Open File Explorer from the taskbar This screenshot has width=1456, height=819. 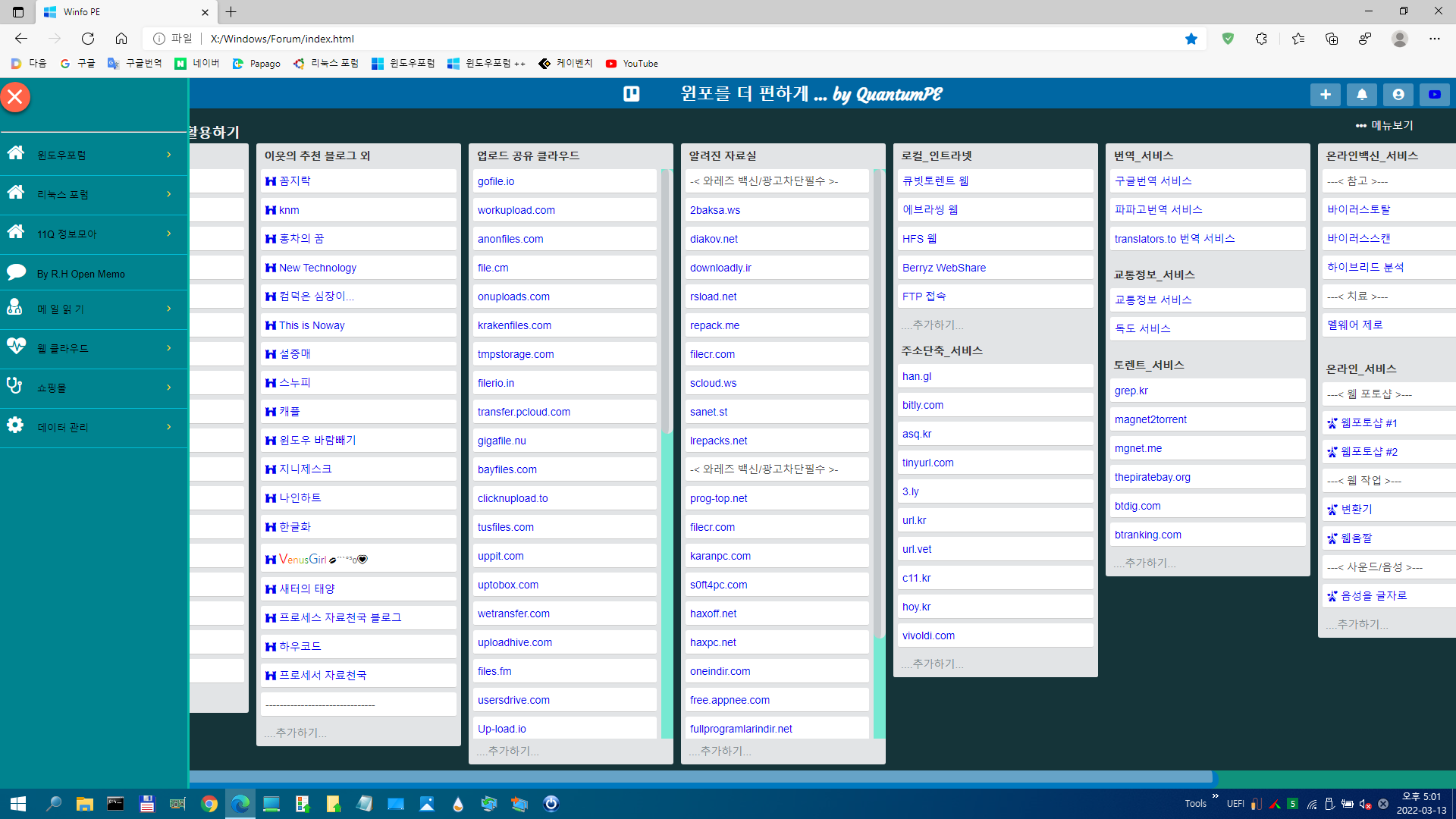click(x=84, y=804)
